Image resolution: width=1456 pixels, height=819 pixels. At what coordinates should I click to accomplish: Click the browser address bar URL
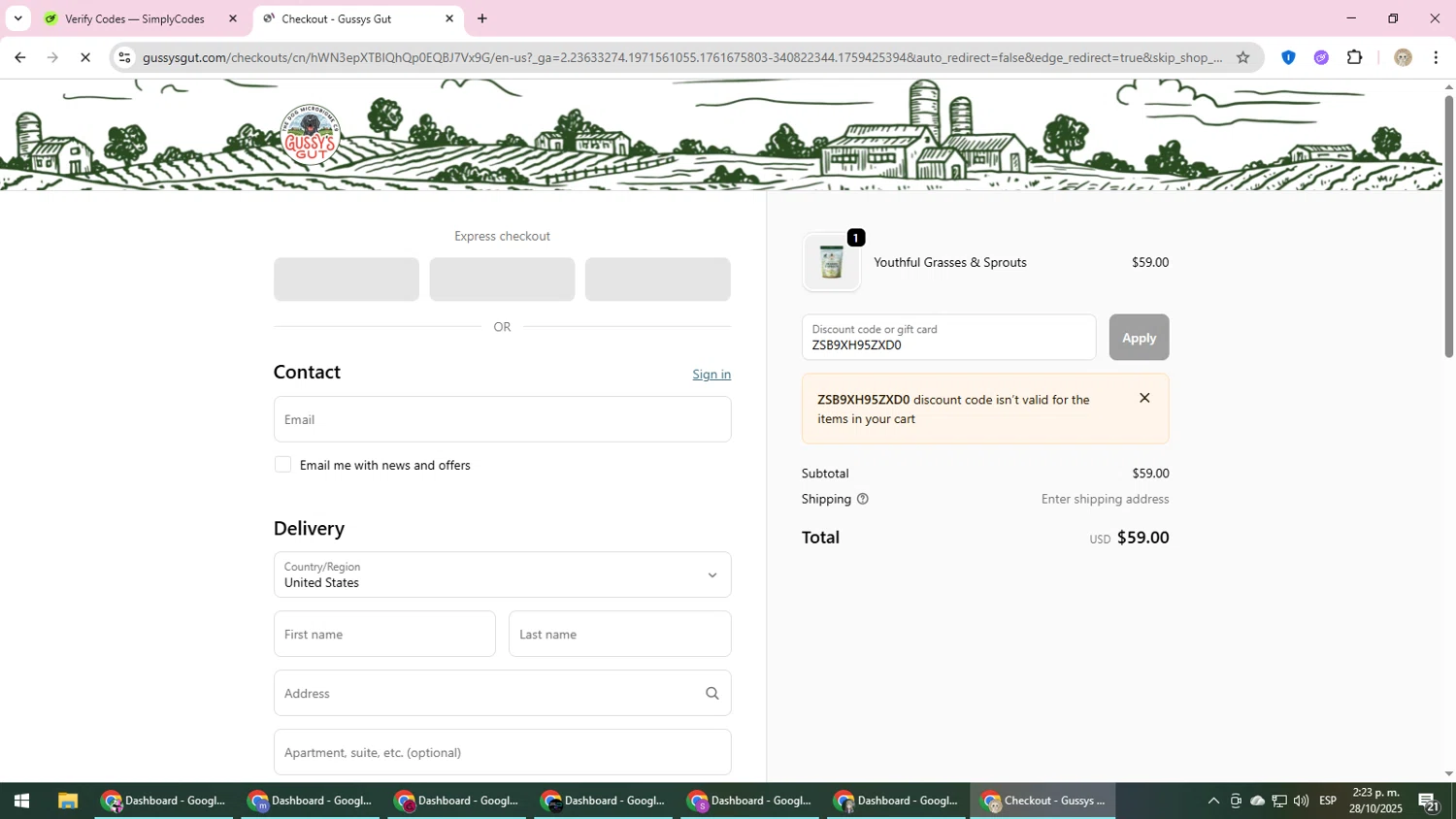681,57
